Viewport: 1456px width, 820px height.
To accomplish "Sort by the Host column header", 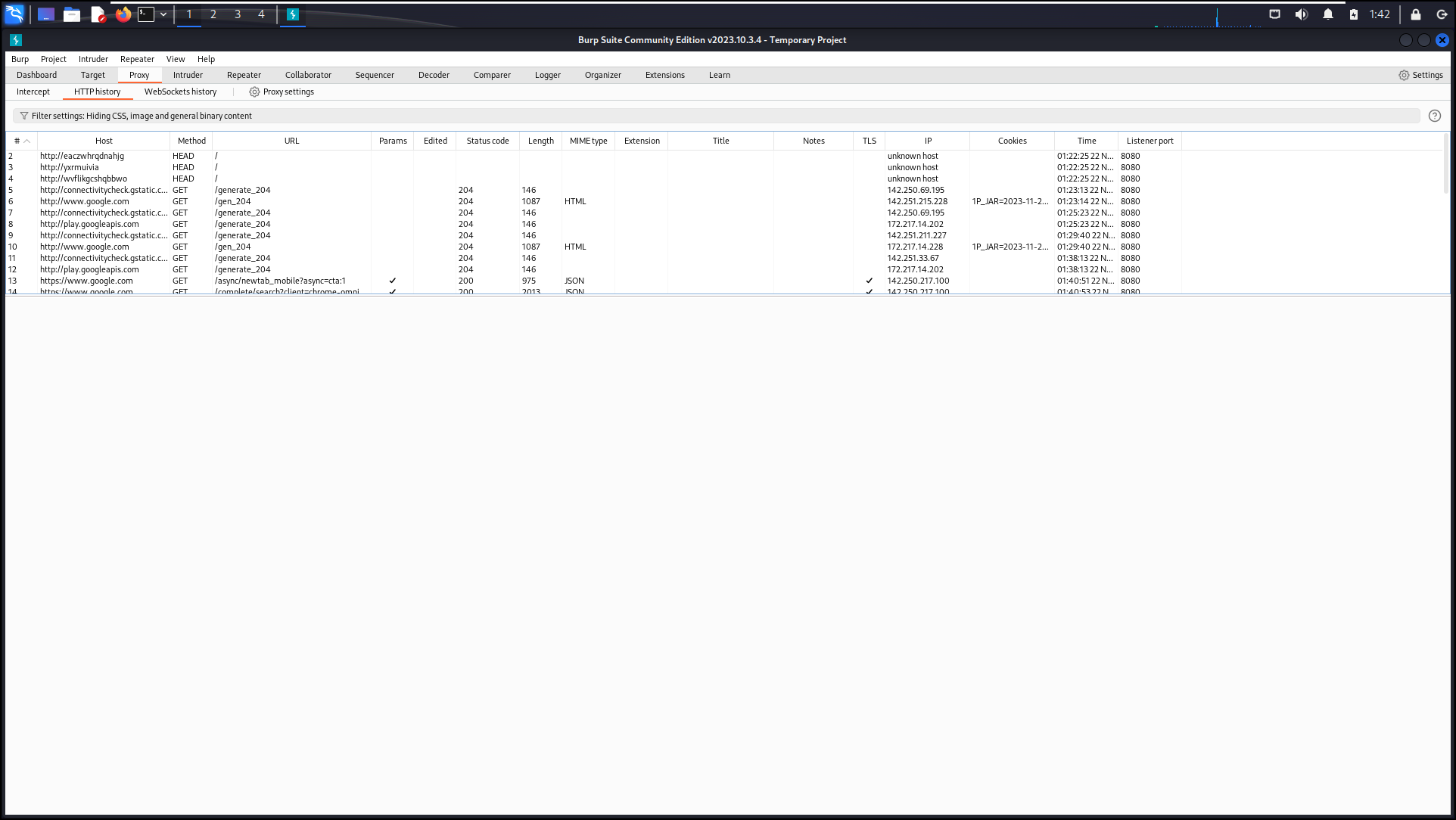I will 104,141.
